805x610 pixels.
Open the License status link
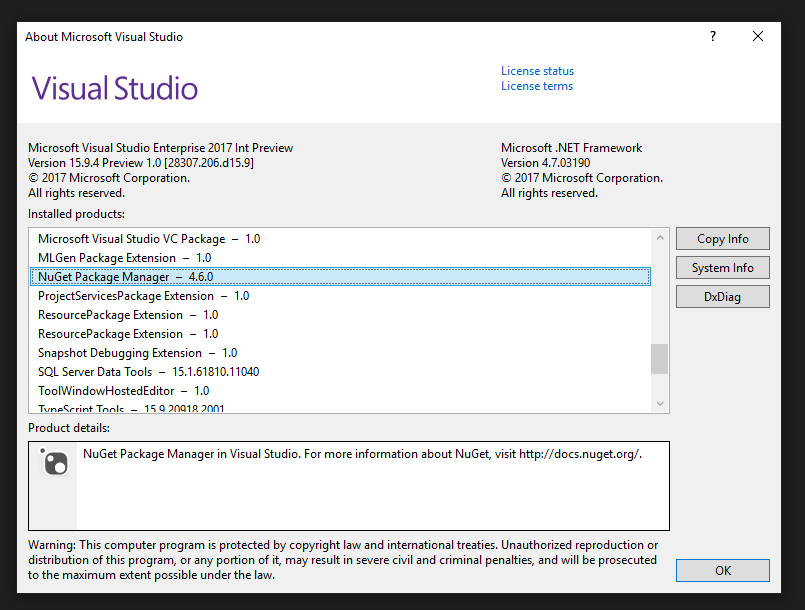537,70
